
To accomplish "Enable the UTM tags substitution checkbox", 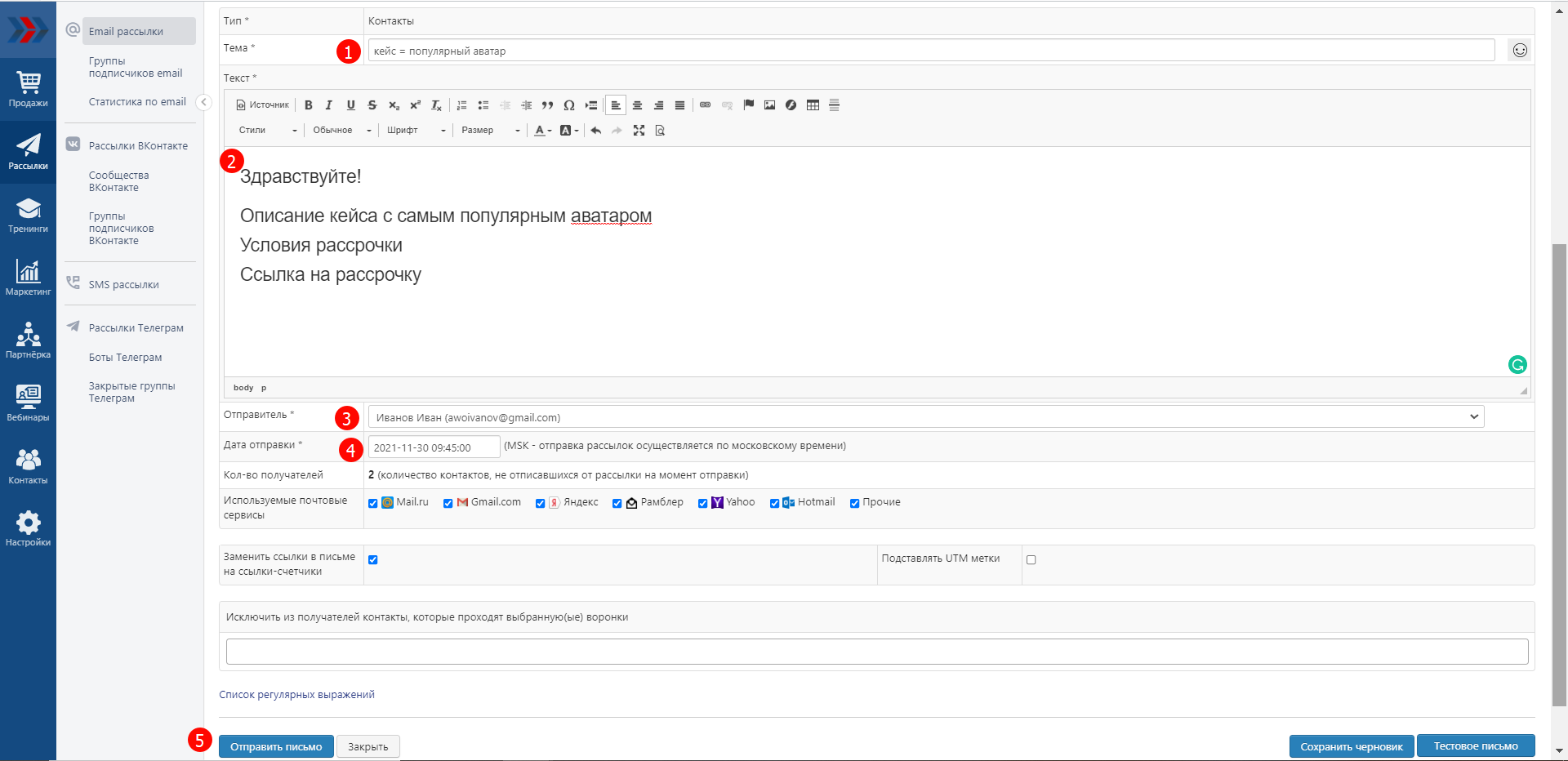I will pyautogui.click(x=1031, y=560).
